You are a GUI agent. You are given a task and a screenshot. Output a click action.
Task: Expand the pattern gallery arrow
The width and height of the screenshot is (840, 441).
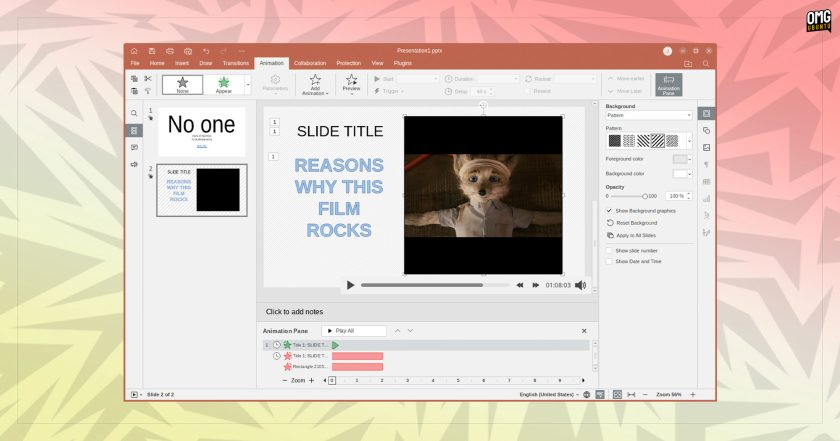click(x=689, y=141)
